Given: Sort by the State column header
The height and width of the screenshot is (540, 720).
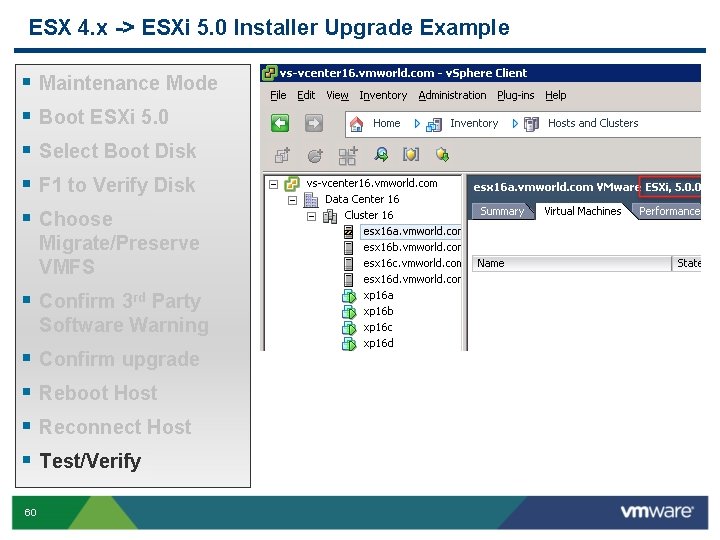Looking at the screenshot, I should (x=687, y=263).
